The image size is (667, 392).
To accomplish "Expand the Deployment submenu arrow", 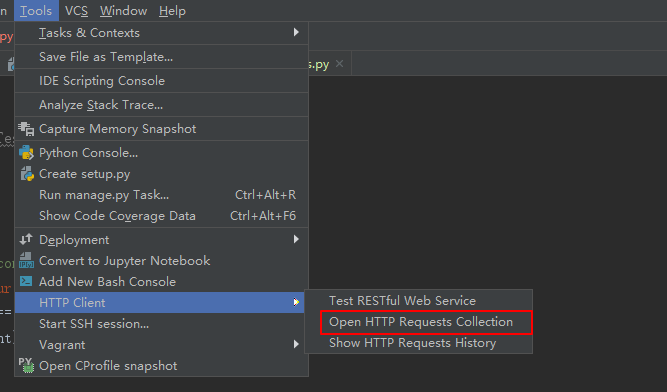I will 296,239.
